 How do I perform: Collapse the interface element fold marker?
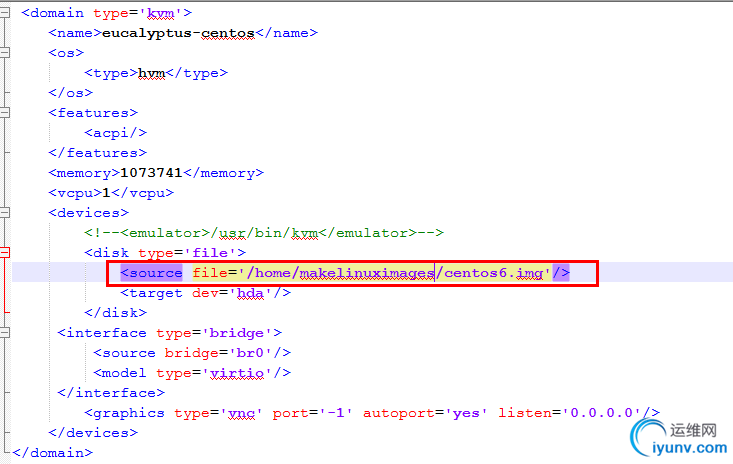(4, 333)
